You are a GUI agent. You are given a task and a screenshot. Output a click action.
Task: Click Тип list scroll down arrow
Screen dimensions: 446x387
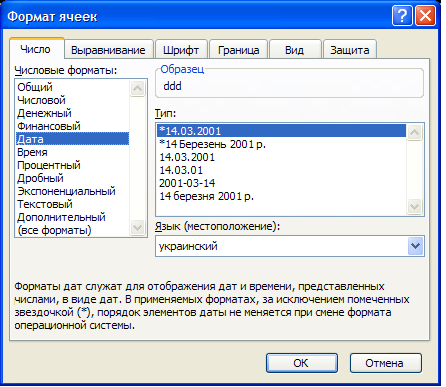click(415, 207)
